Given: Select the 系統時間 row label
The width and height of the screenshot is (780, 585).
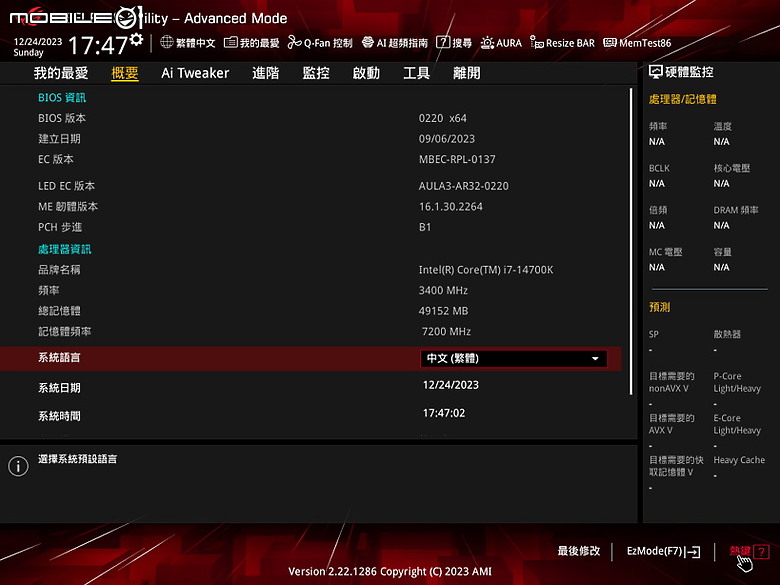Looking at the screenshot, I should [59, 416].
